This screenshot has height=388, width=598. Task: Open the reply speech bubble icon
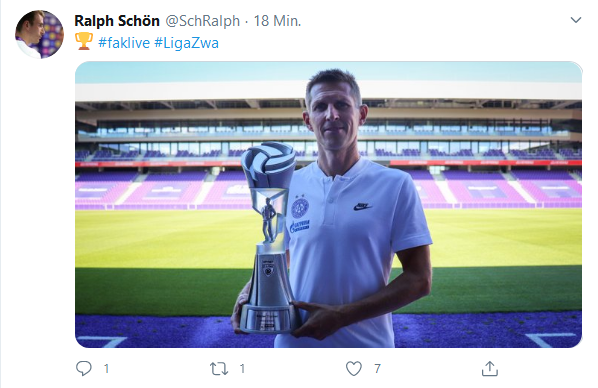(x=84, y=369)
